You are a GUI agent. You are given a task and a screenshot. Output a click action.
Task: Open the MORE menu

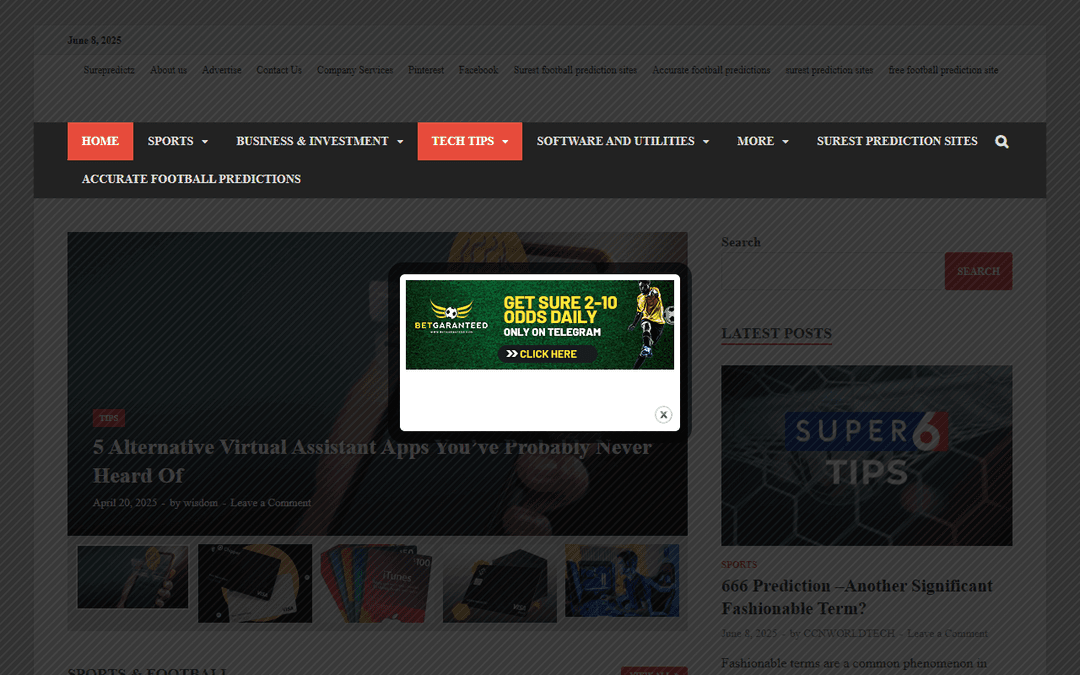click(x=756, y=141)
